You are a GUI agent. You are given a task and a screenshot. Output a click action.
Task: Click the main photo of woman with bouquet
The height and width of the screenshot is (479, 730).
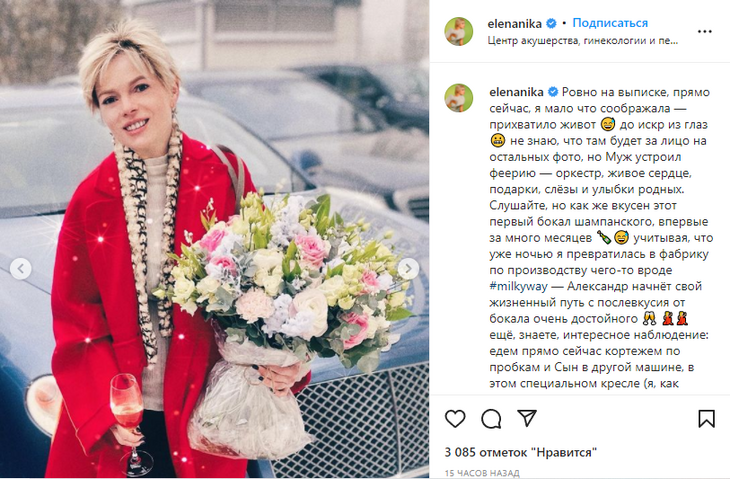pyautogui.click(x=215, y=239)
